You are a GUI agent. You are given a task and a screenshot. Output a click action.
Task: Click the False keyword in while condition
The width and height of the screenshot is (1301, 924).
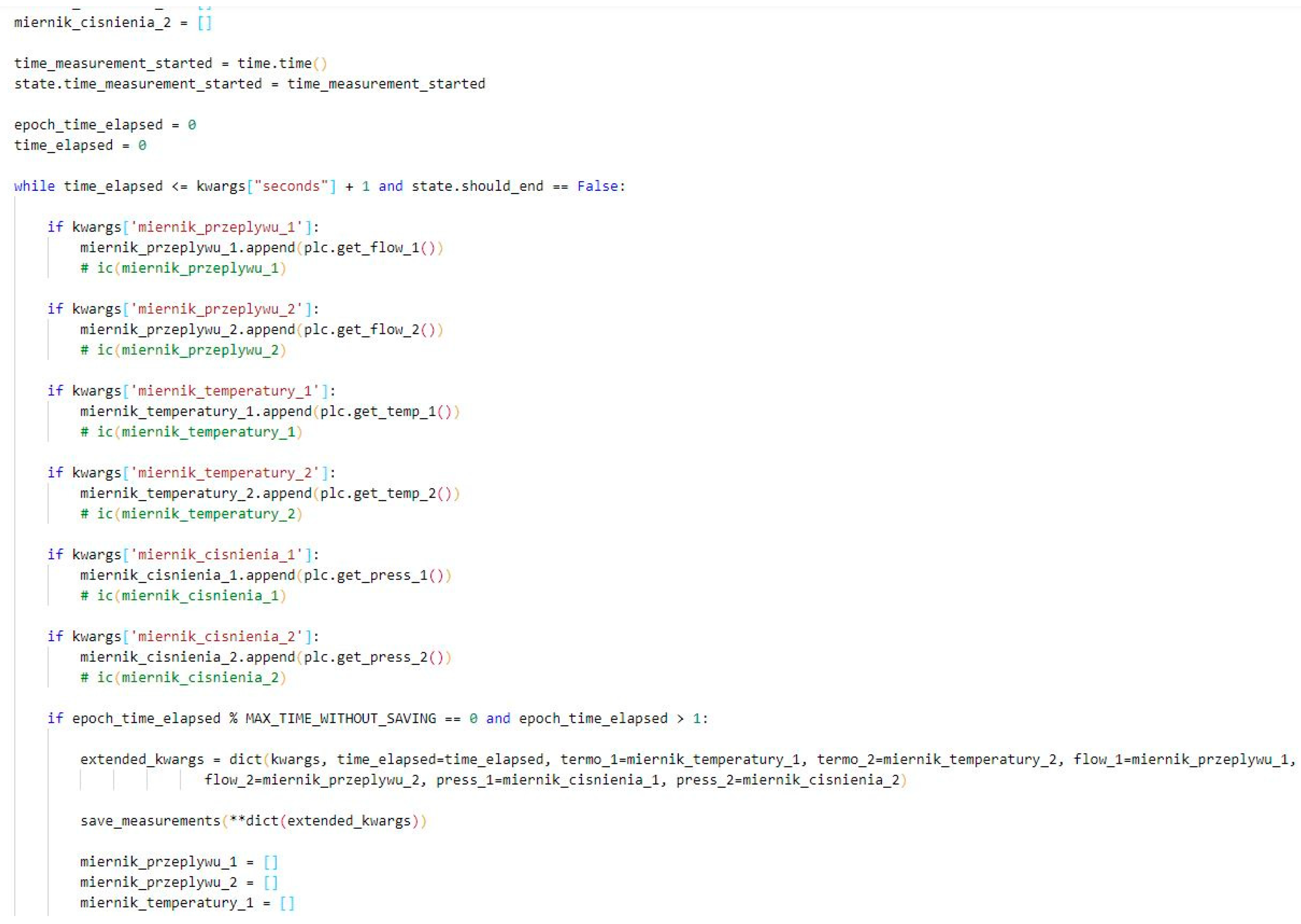coord(597,186)
